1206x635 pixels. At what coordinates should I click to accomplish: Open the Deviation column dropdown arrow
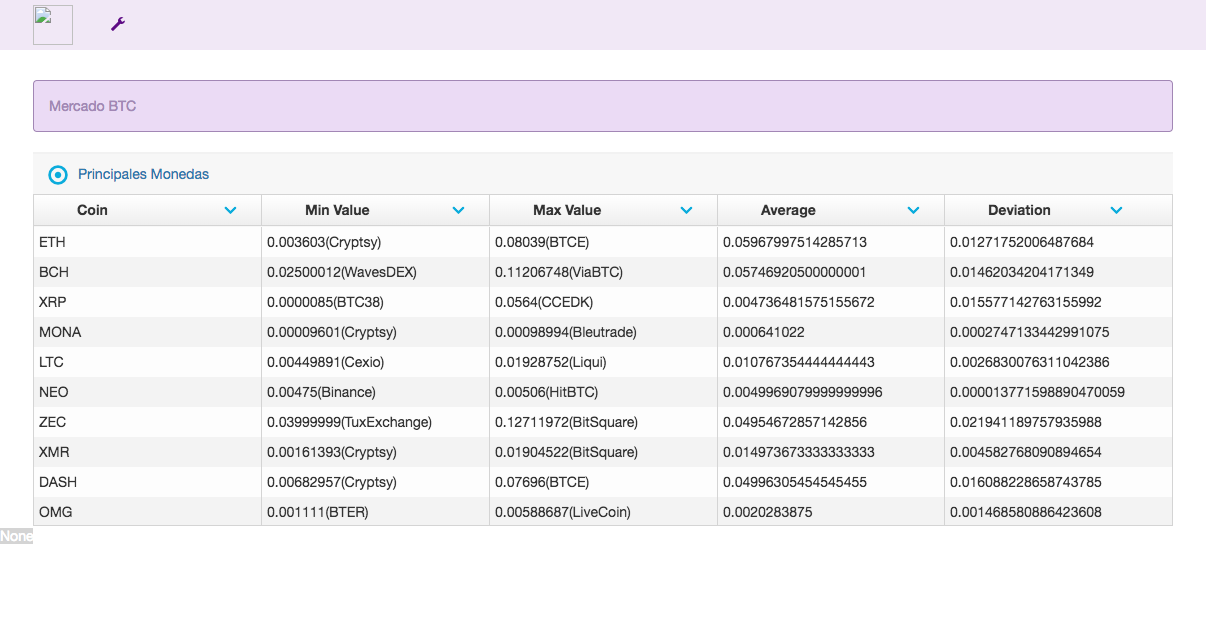1117,210
